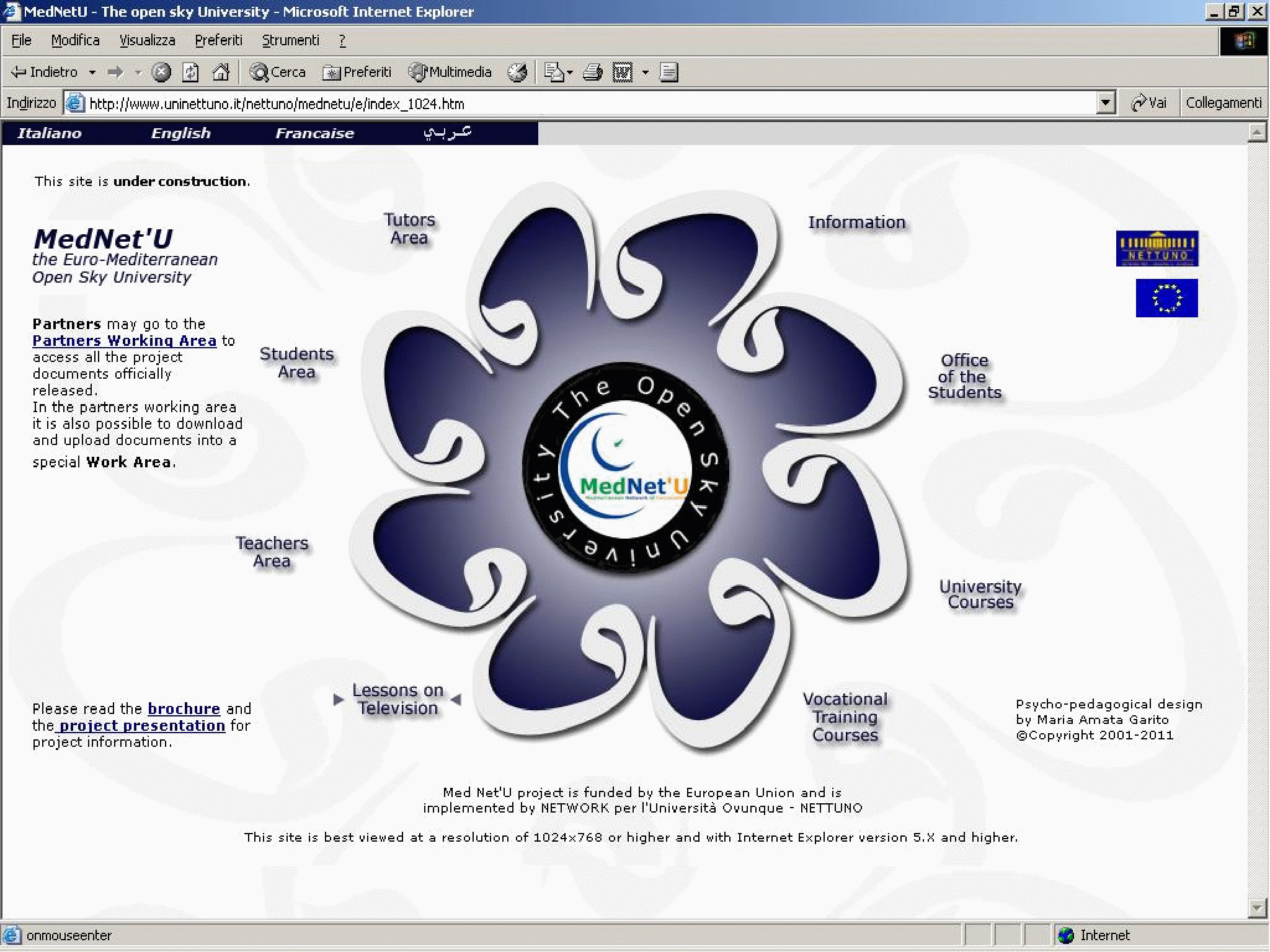Image resolution: width=1270 pixels, height=952 pixels.
Task: Open the University Courses section
Action: tap(980, 594)
